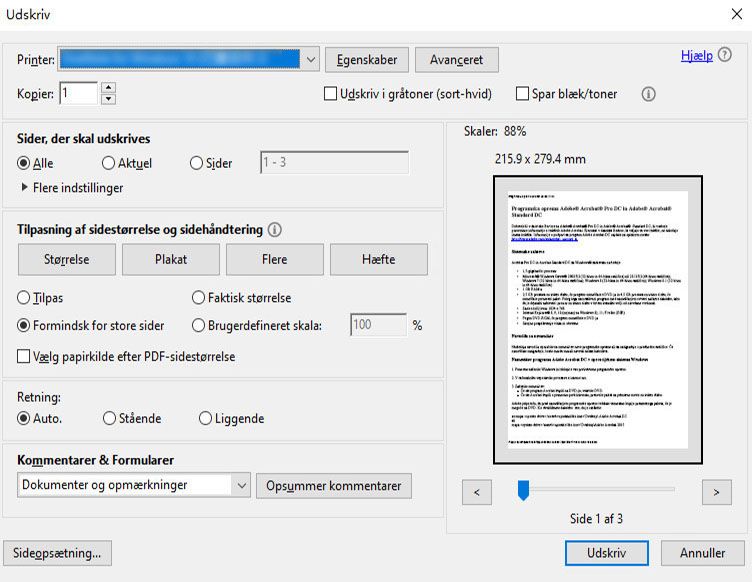This screenshot has width=752, height=582.
Task: Click Opsummer kommentarer button
Action: 334,486
